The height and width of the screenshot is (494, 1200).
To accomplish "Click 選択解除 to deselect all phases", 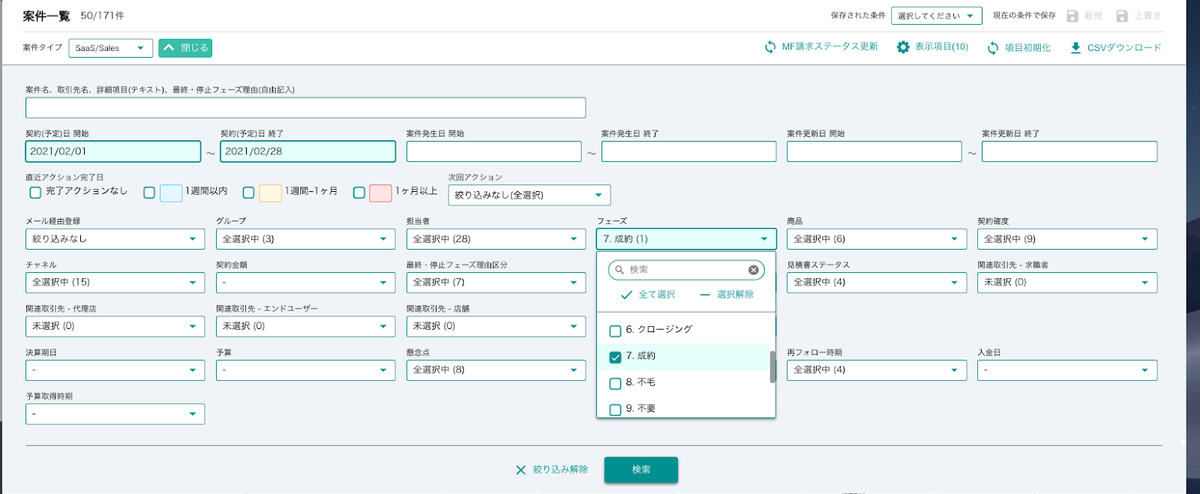I will (x=705, y=295).
